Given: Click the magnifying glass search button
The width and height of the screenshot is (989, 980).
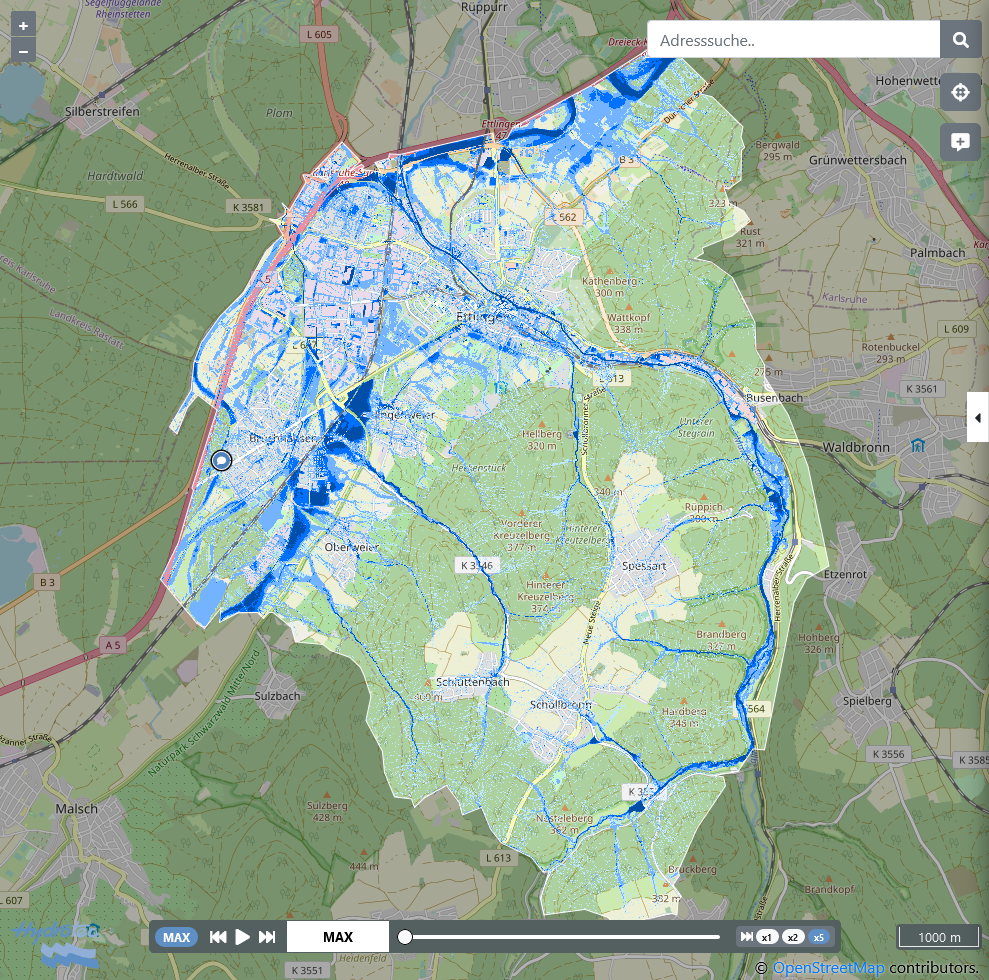Looking at the screenshot, I should coord(960,40).
